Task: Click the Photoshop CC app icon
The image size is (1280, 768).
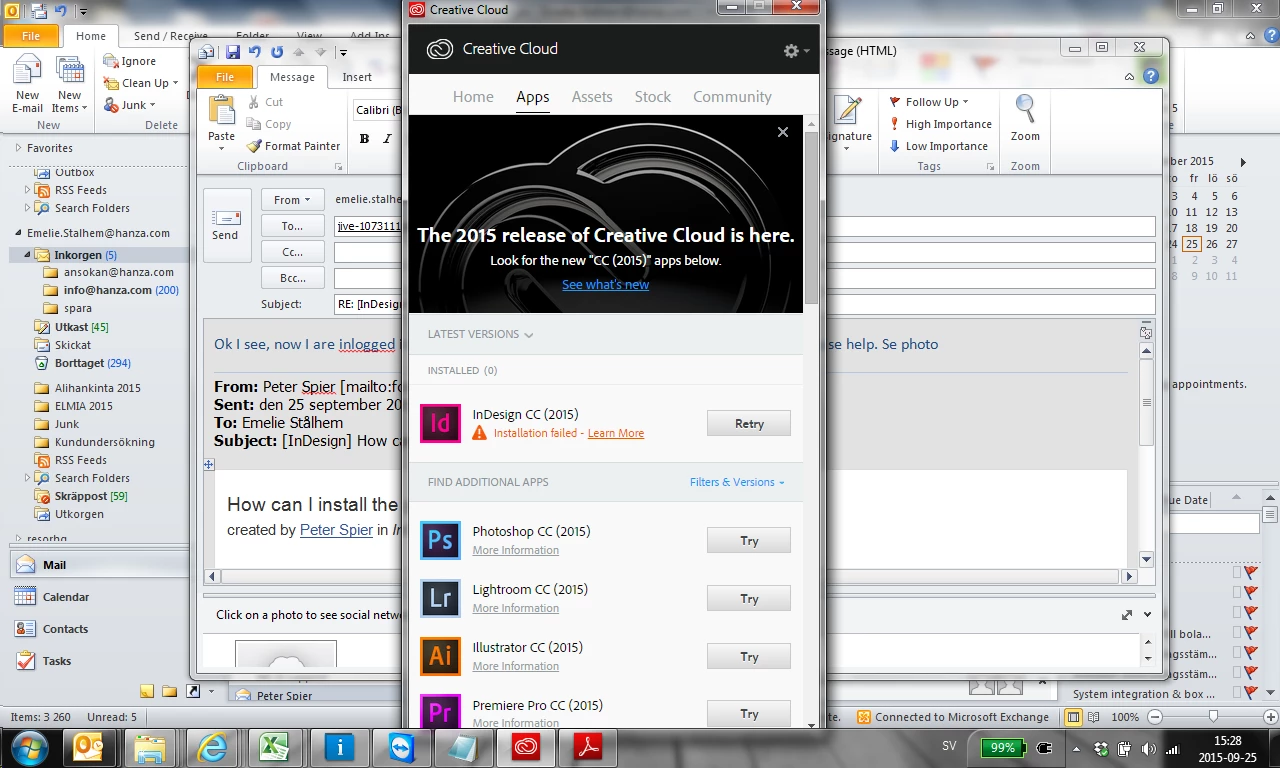Action: point(440,540)
